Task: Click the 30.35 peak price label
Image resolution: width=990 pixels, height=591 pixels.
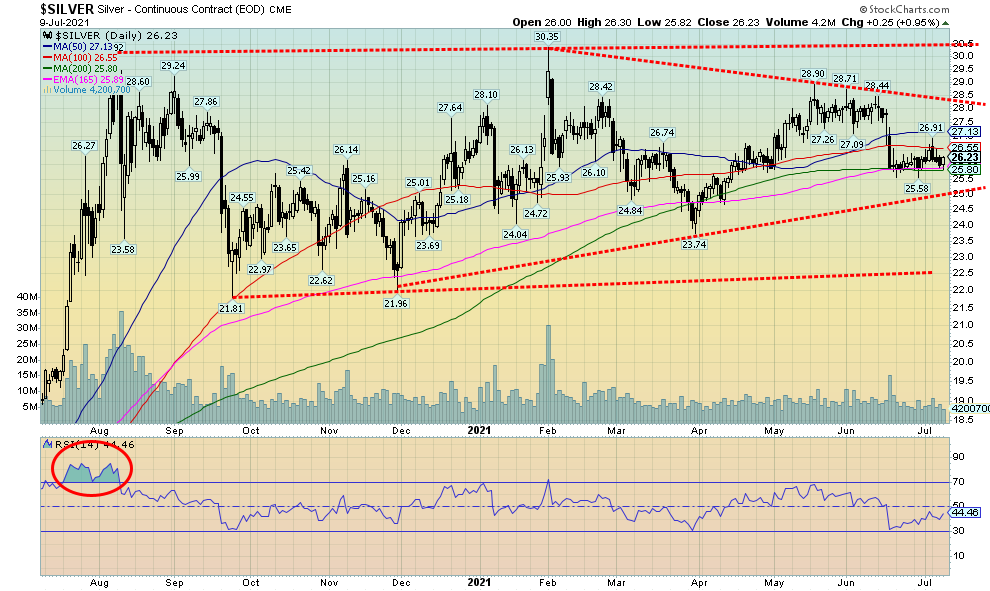Action: point(545,37)
